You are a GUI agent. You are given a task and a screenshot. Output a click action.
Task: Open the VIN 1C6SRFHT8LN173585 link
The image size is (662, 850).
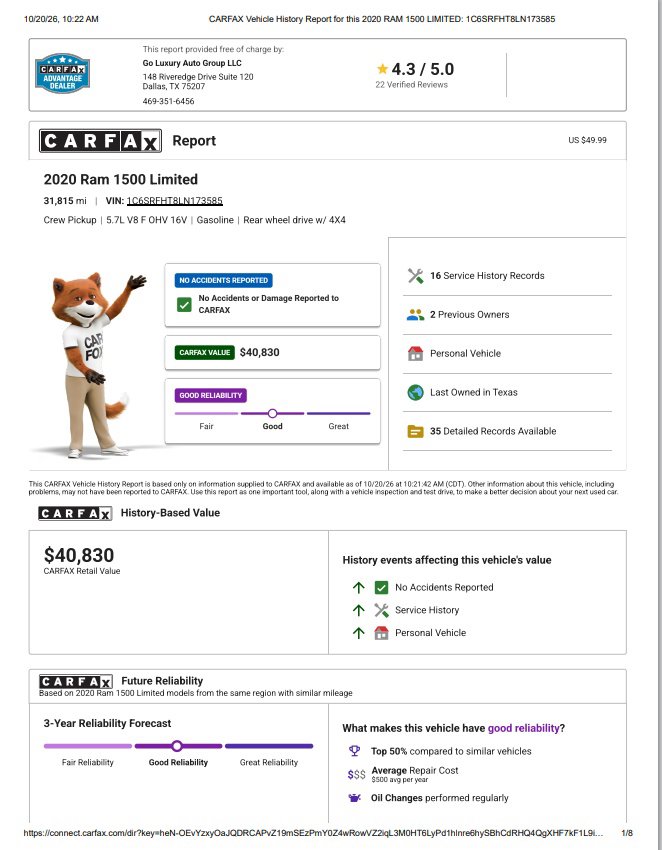point(175,201)
